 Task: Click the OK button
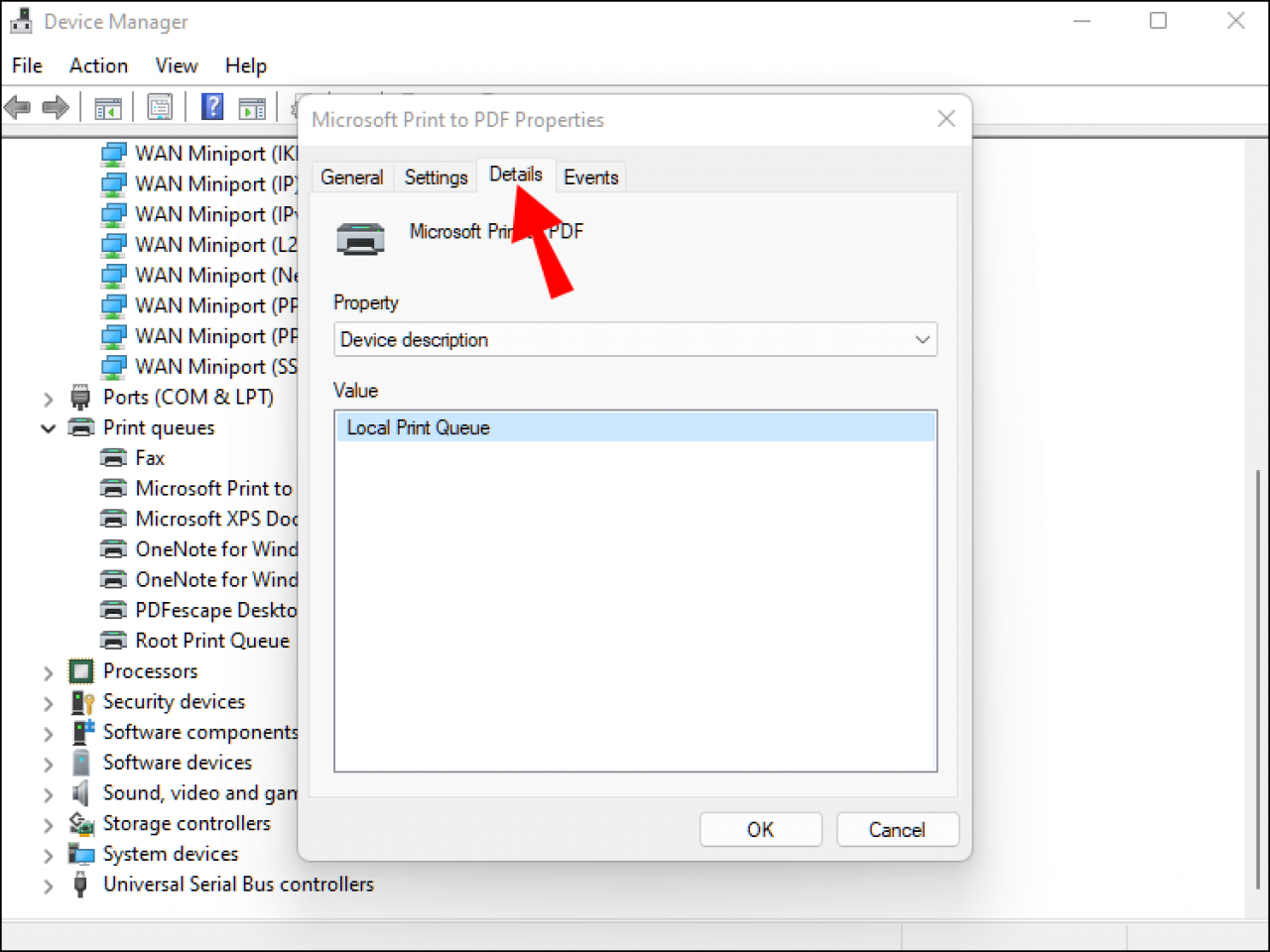pos(760,829)
